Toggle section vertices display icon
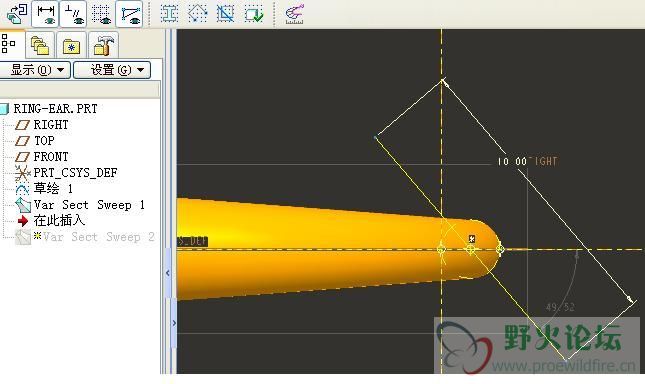 pyautogui.click(x=129, y=14)
